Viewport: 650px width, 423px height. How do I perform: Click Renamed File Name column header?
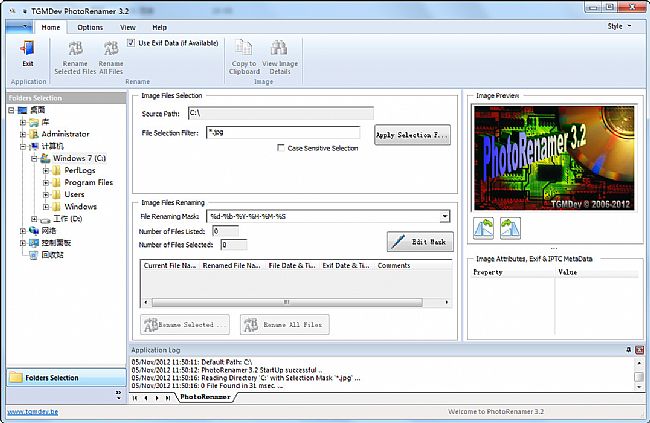pyautogui.click(x=232, y=265)
